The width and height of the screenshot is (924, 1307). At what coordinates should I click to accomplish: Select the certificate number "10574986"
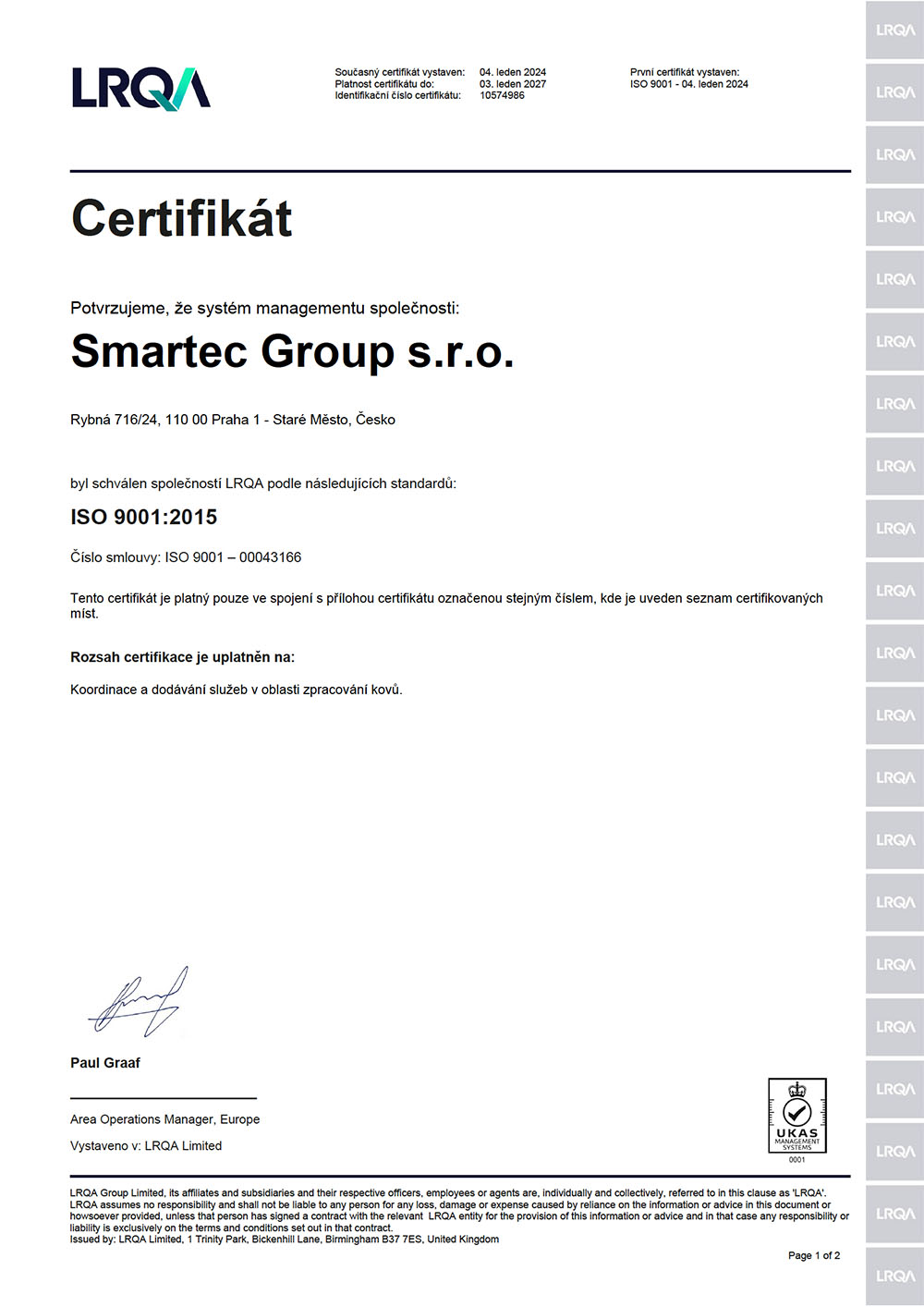tap(502, 95)
